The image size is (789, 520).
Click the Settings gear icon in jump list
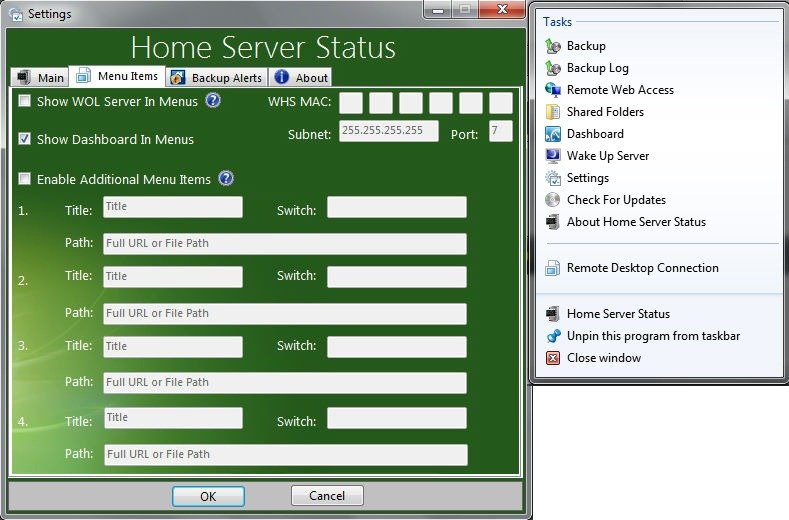click(553, 178)
